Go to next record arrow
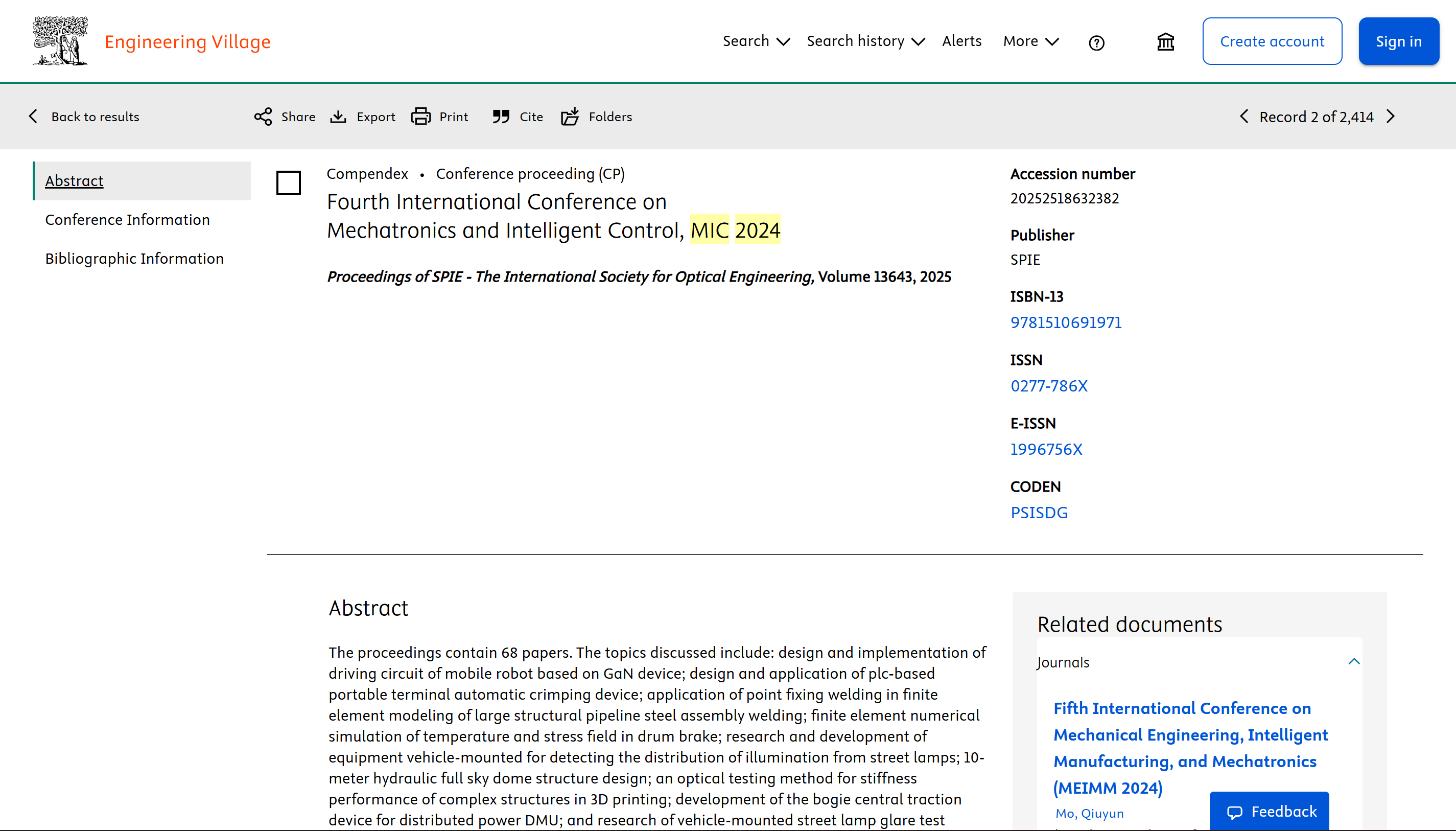 pyautogui.click(x=1391, y=117)
